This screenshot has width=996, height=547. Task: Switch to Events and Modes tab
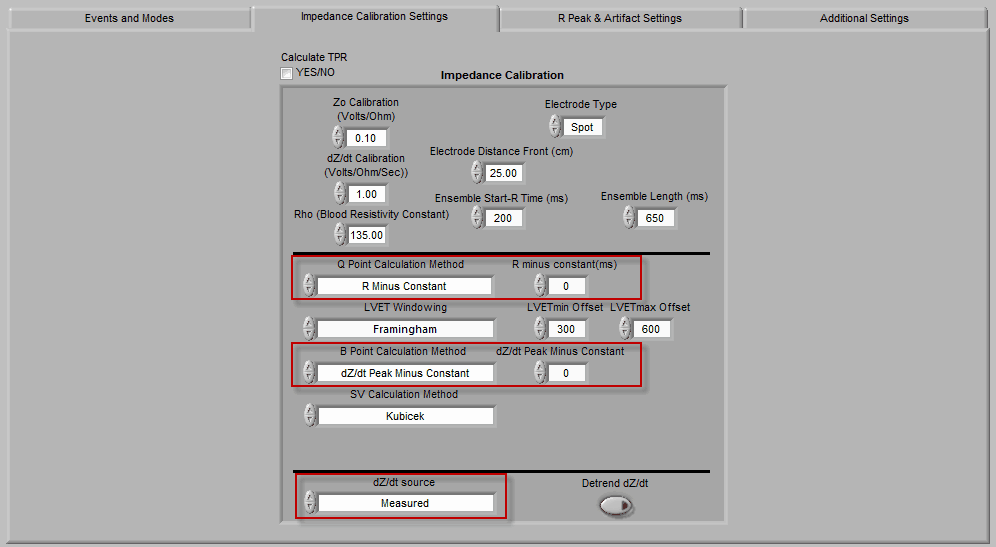click(130, 18)
